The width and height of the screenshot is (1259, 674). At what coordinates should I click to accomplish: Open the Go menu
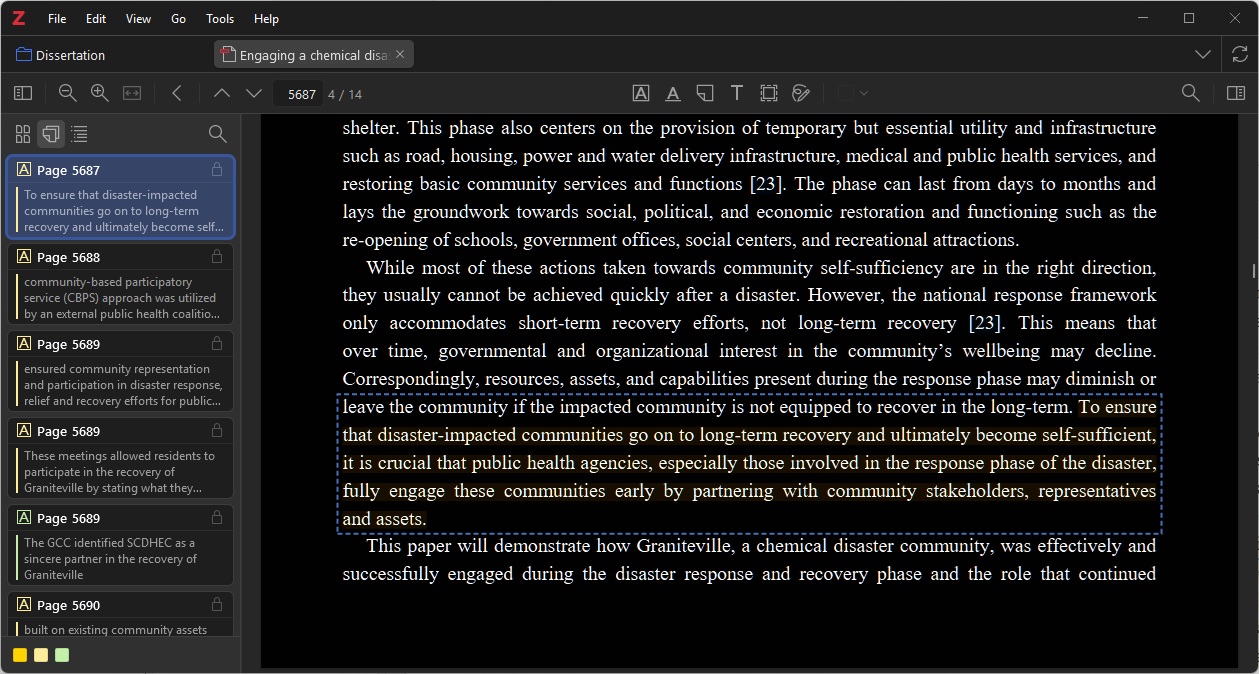(x=178, y=18)
